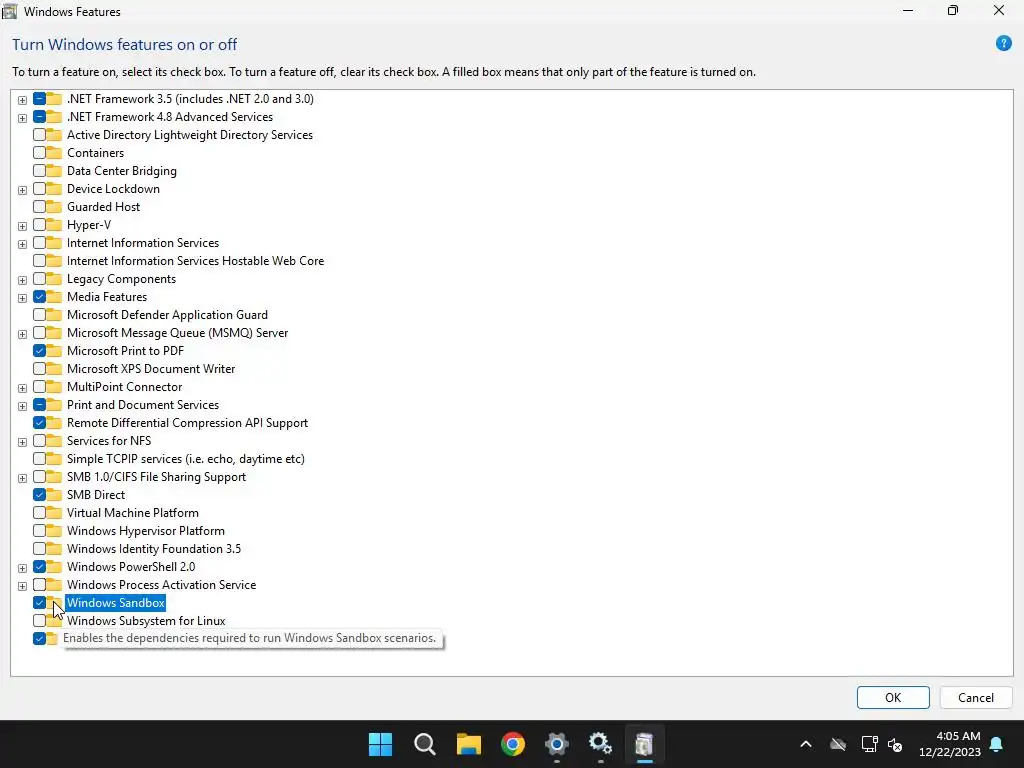Viewport: 1024px width, 768px height.
Task: Expand the Media Features node
Action: pyautogui.click(x=22, y=298)
